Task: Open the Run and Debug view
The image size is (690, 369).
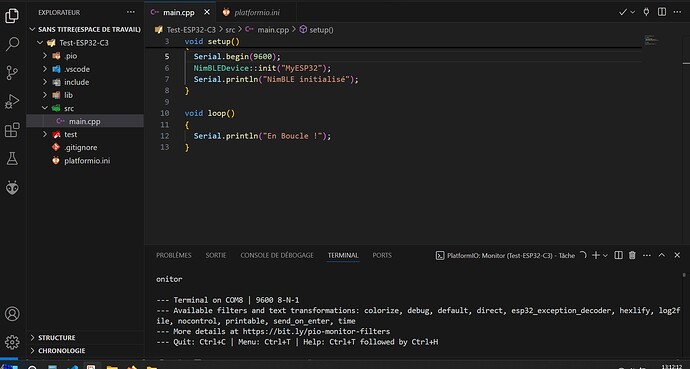Action: 12,102
